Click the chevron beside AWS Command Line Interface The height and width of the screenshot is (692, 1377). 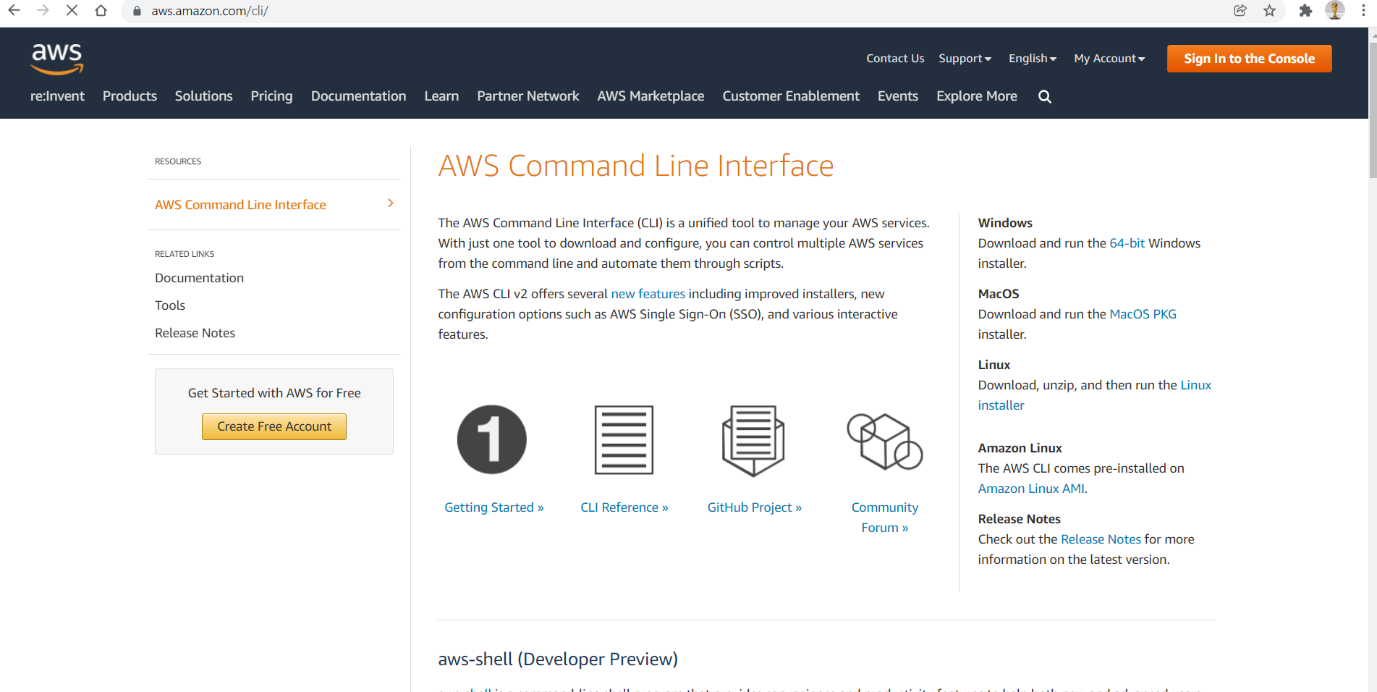[x=390, y=203]
